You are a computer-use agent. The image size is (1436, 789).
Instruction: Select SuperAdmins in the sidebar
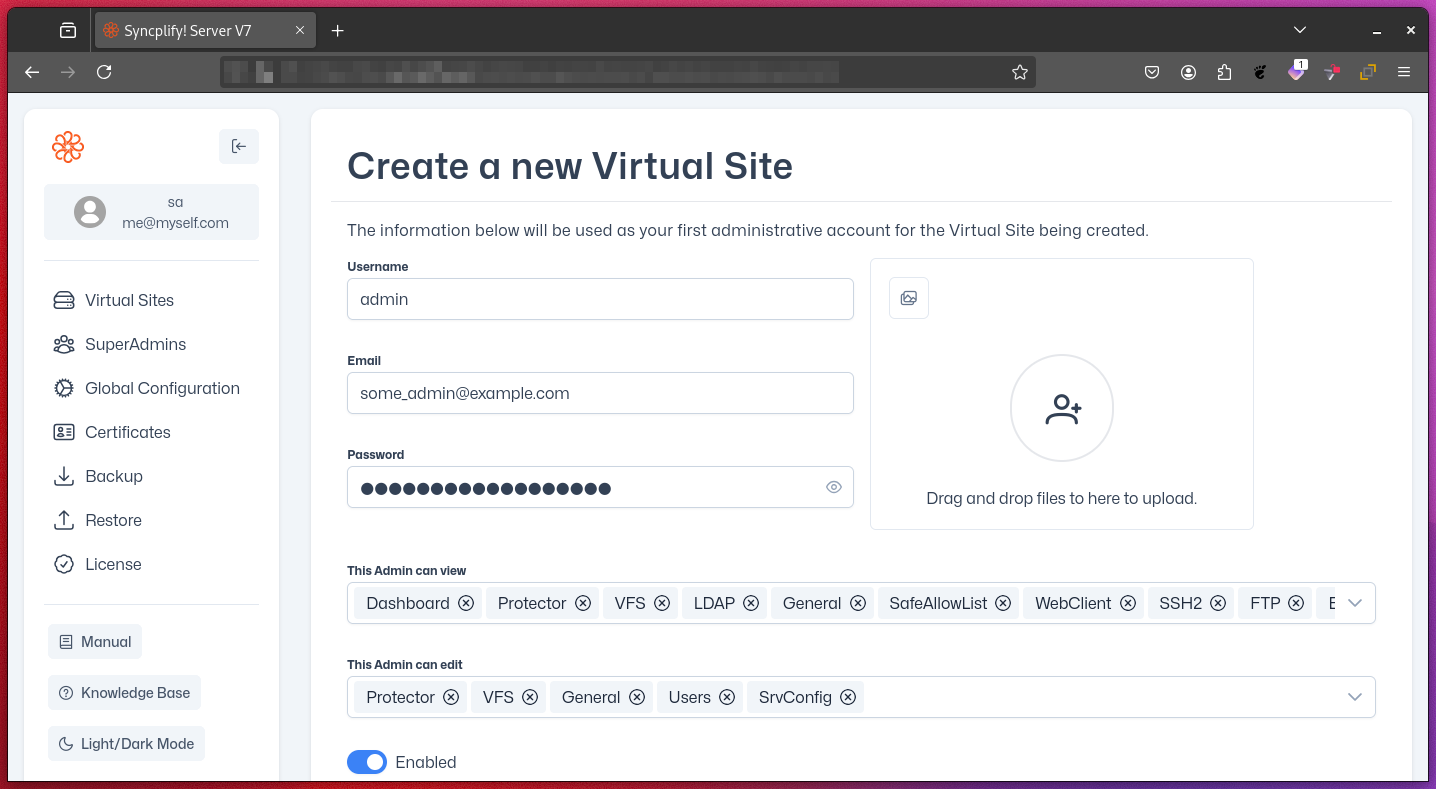point(135,344)
